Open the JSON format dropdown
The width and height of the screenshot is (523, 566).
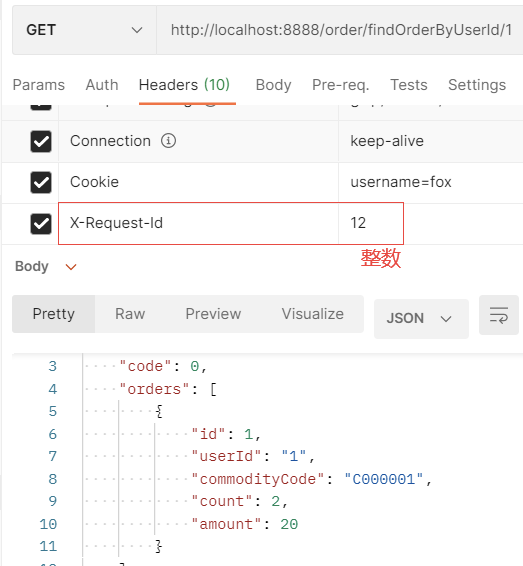tap(421, 318)
